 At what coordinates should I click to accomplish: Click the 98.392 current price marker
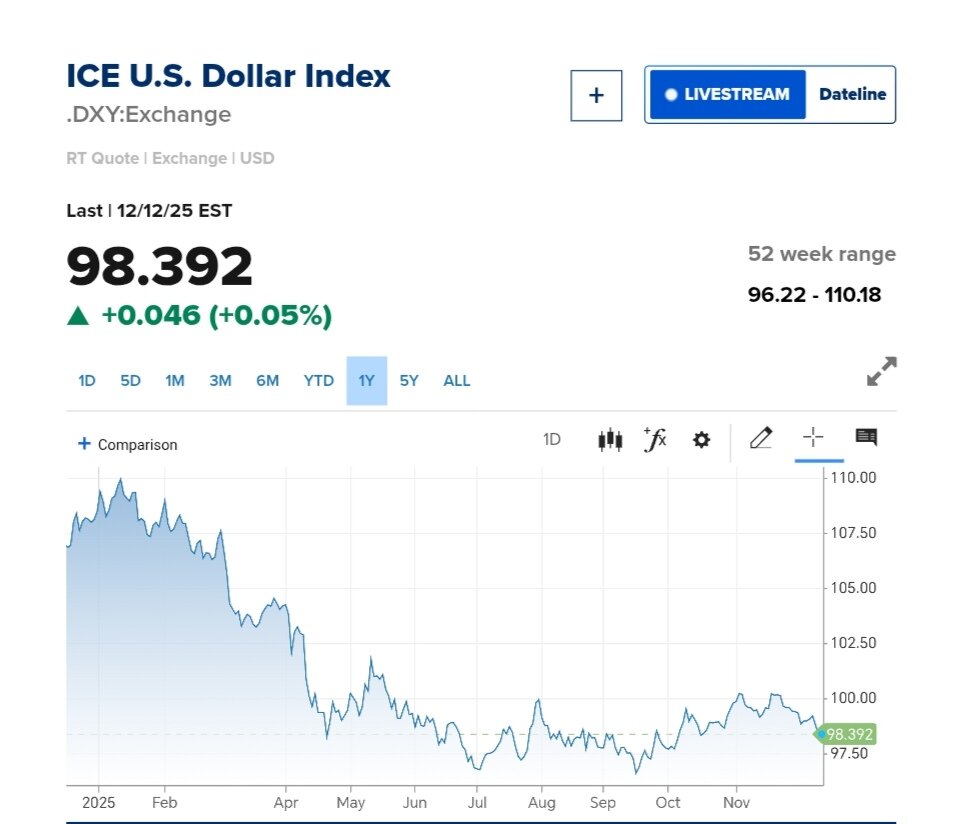point(848,734)
